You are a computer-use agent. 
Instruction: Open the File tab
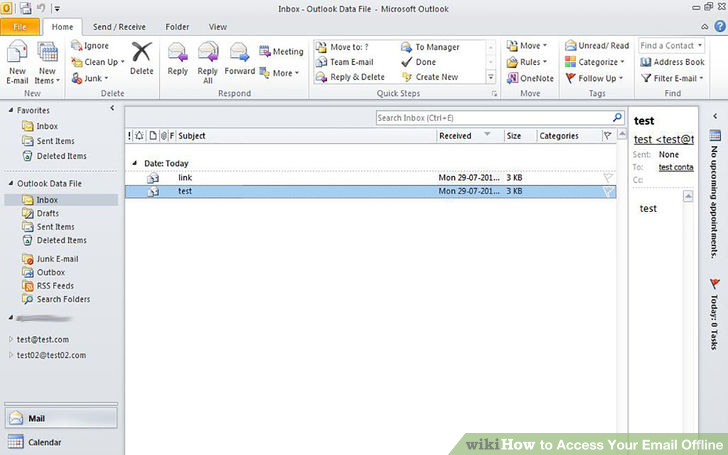20,27
